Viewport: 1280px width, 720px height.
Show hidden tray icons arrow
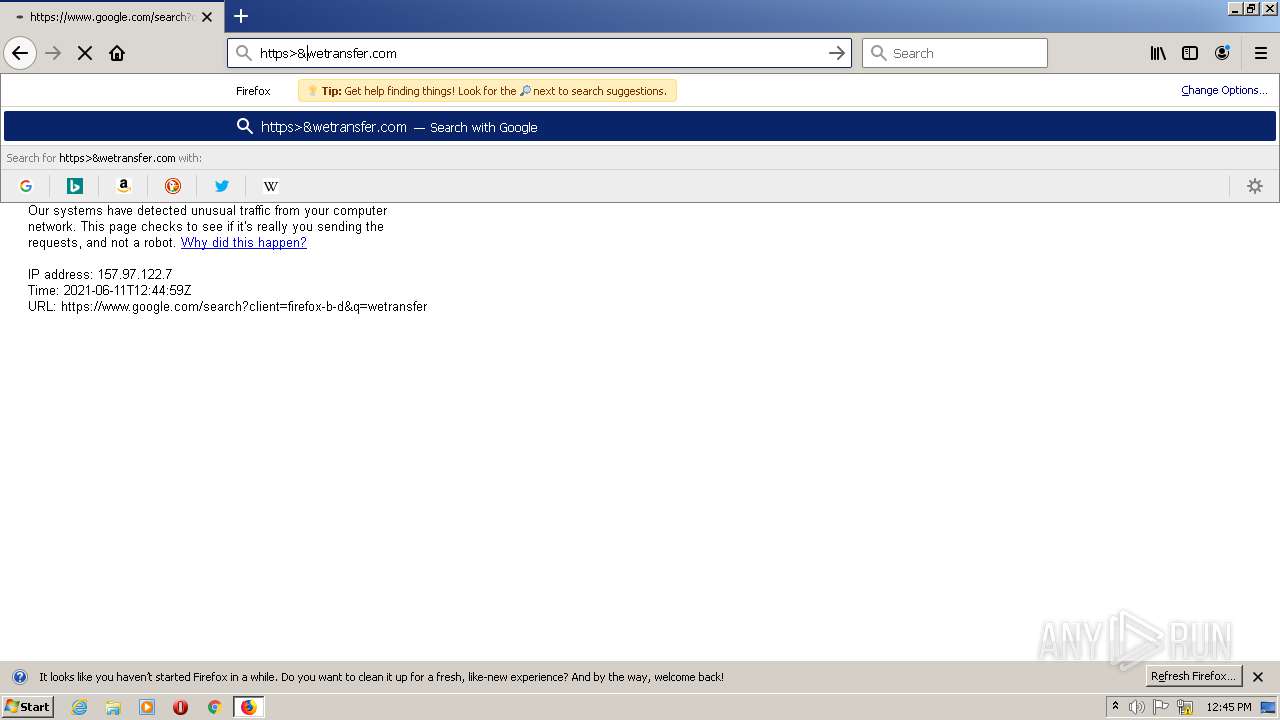pyautogui.click(x=1115, y=707)
